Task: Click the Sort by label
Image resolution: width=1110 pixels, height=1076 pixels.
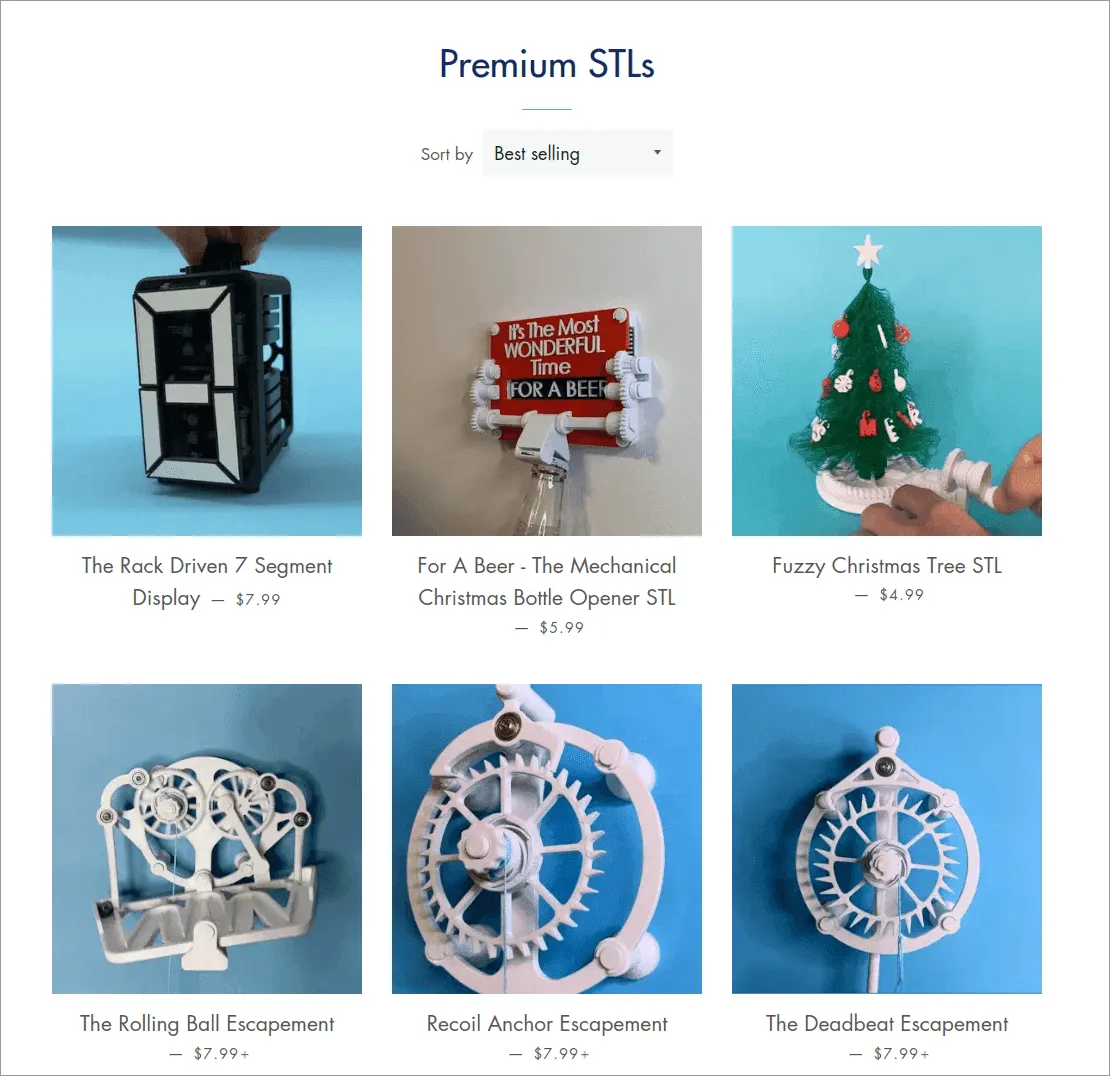Action: click(x=446, y=154)
